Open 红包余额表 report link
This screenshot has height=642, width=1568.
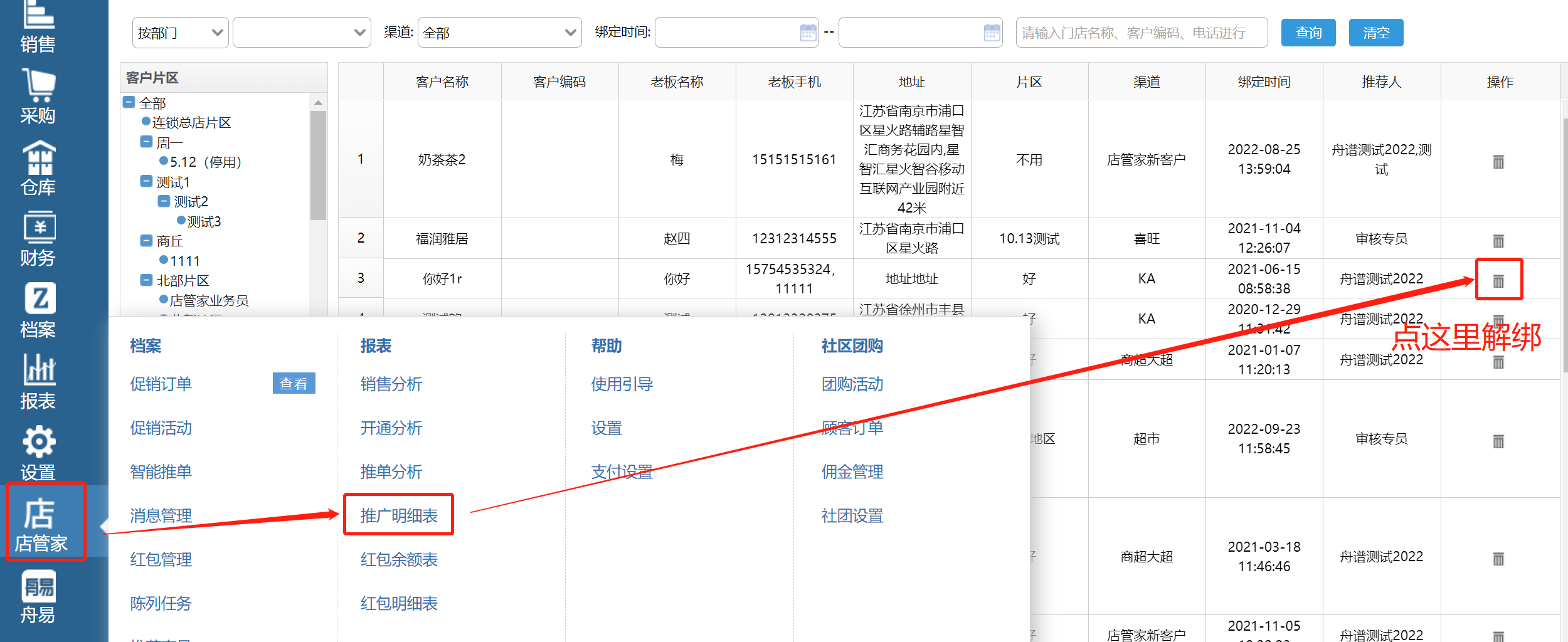pyautogui.click(x=399, y=559)
